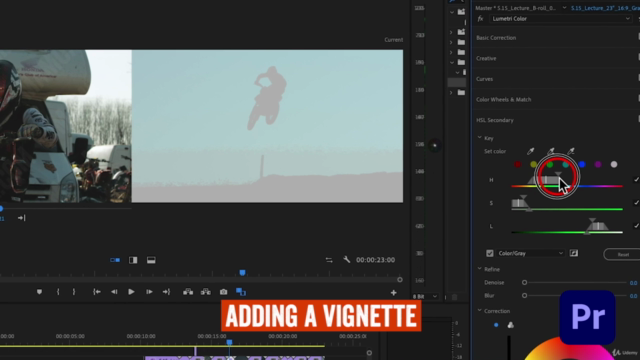Choose the white color preset swatch
640x360 pixels.
tap(614, 164)
